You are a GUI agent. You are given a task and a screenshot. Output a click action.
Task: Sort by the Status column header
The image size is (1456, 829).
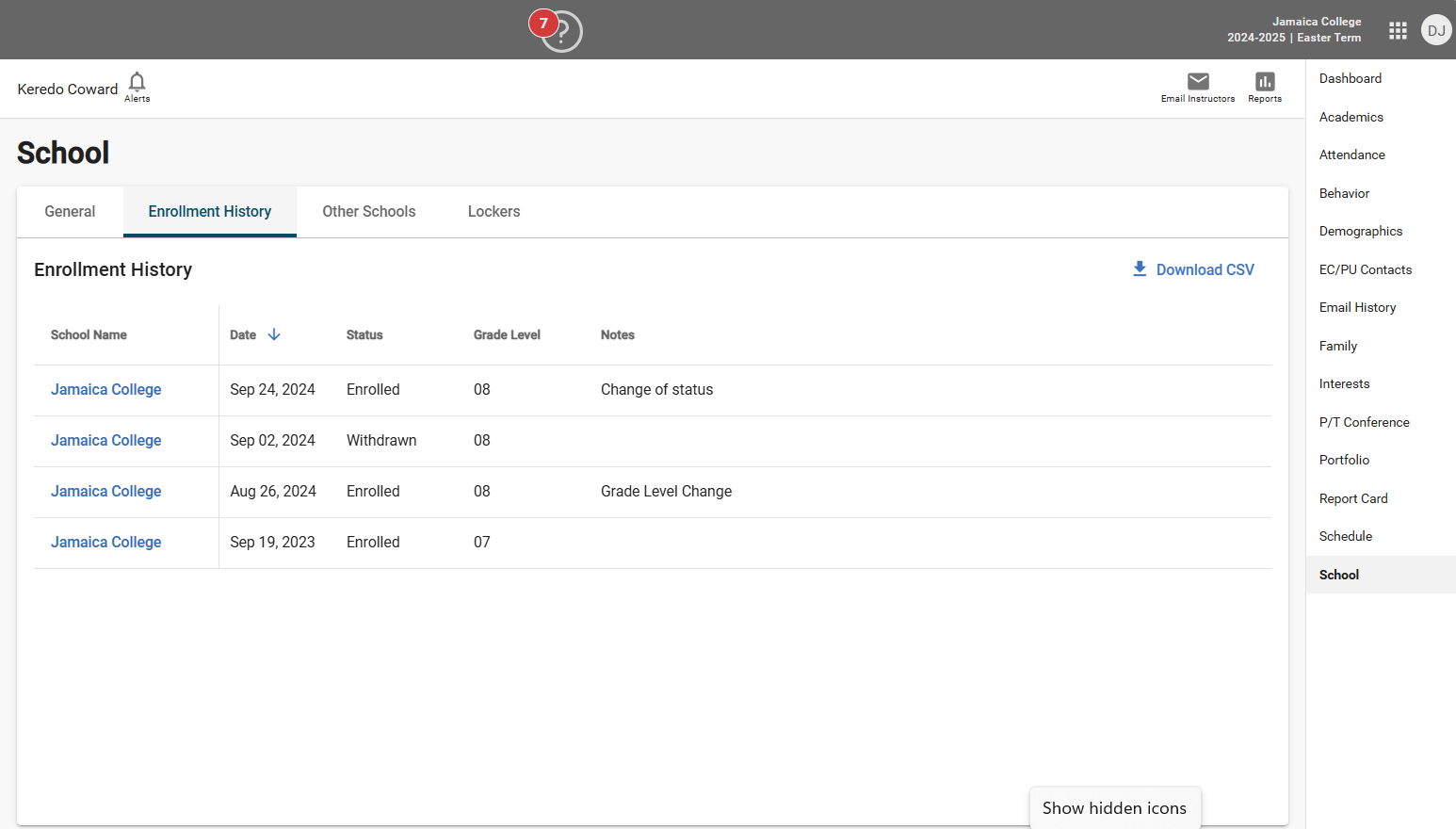pyautogui.click(x=364, y=334)
